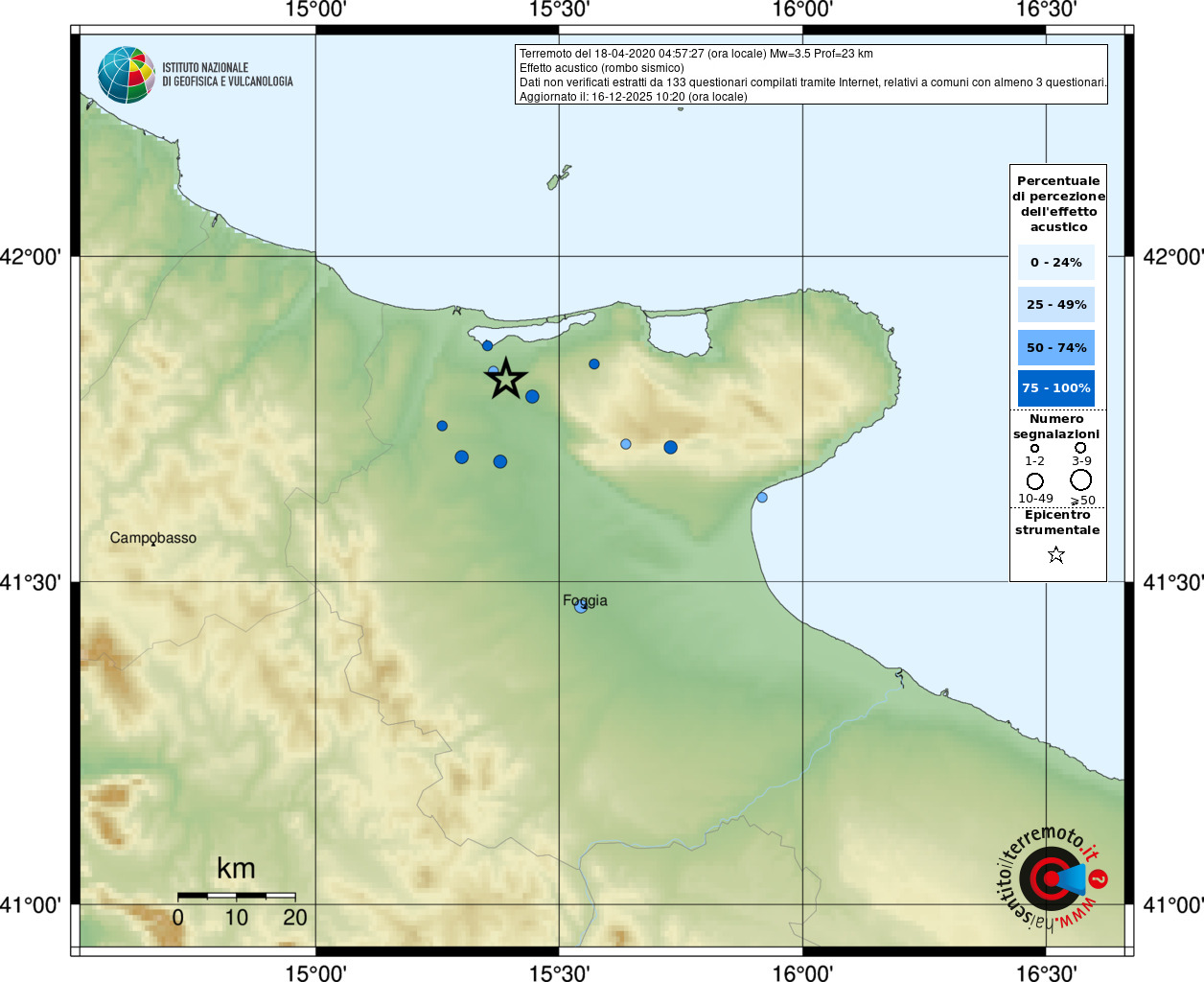Click the 'Dati non verificati' questionnaire line
1204x982 pixels.
pyautogui.click(x=813, y=82)
